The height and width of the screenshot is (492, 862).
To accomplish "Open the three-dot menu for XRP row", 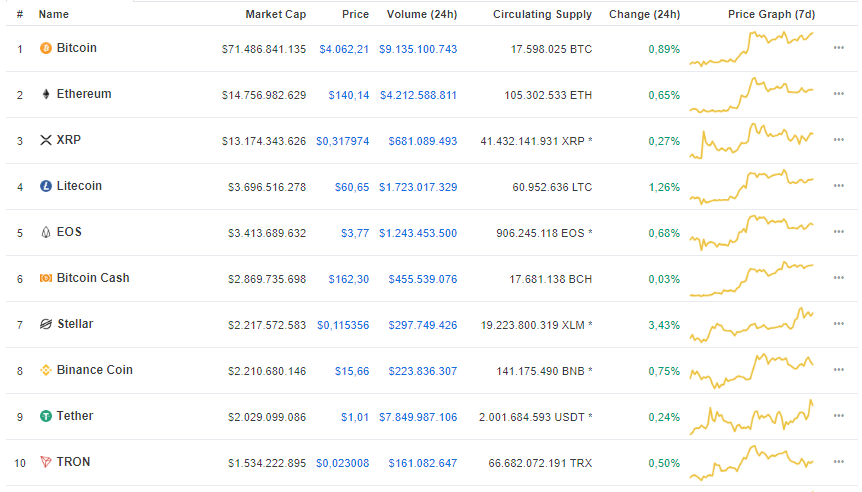I will coord(838,140).
